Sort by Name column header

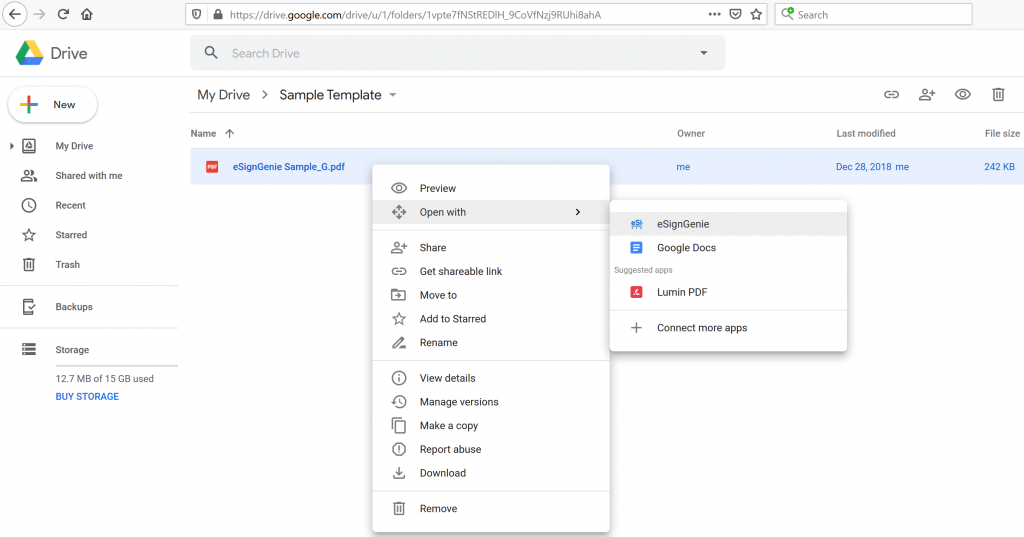[203, 133]
